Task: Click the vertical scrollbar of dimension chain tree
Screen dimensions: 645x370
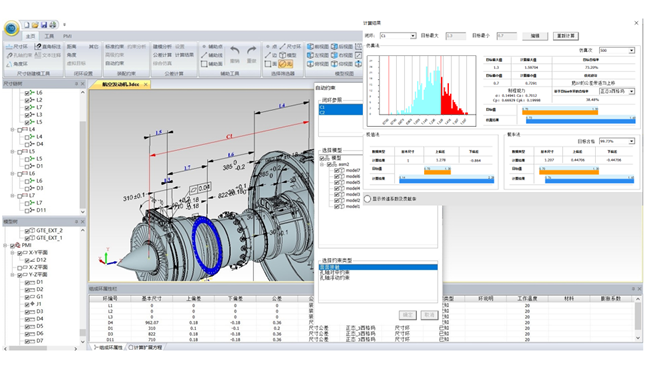Action: coord(83,152)
